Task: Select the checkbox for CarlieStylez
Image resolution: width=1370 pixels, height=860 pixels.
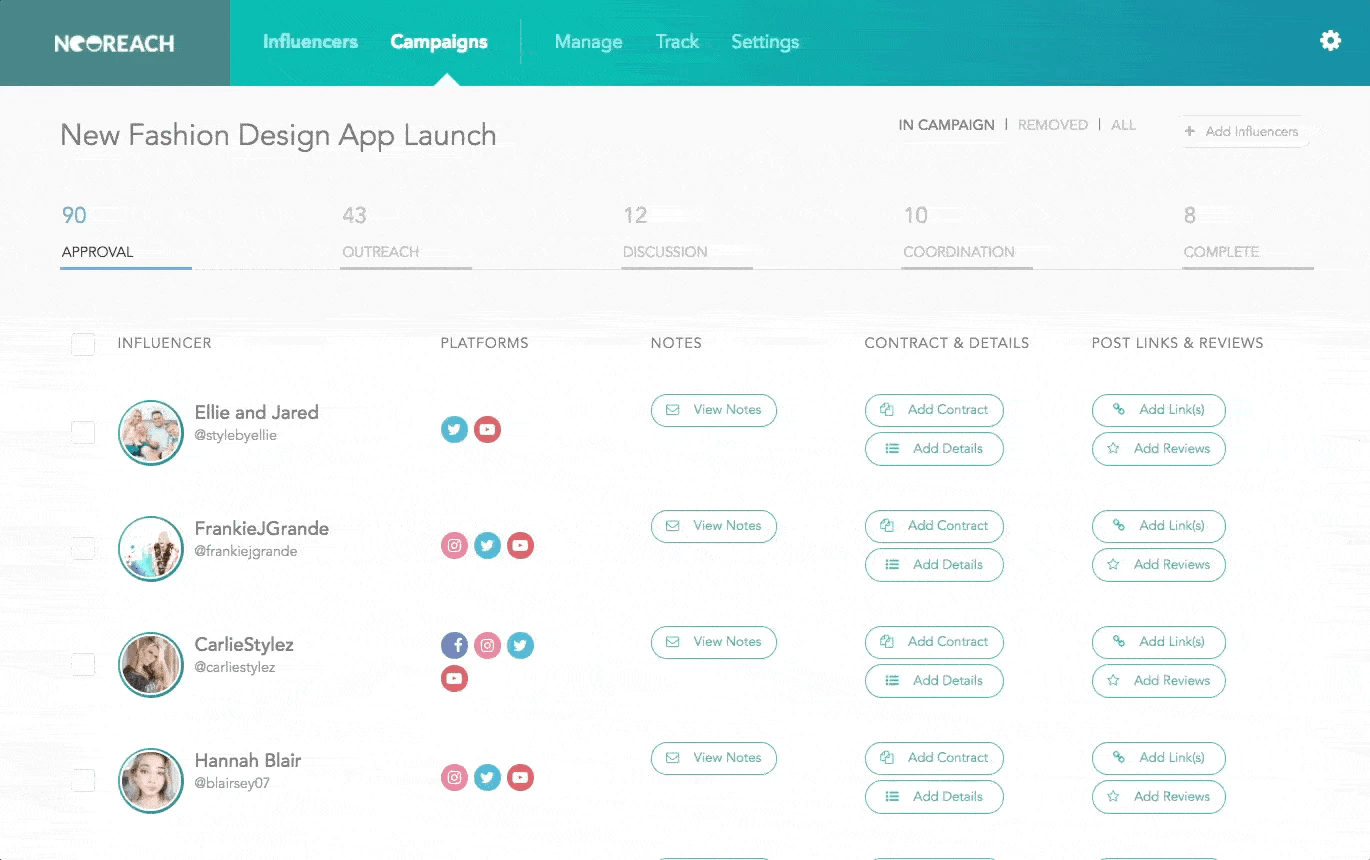Action: 83,664
